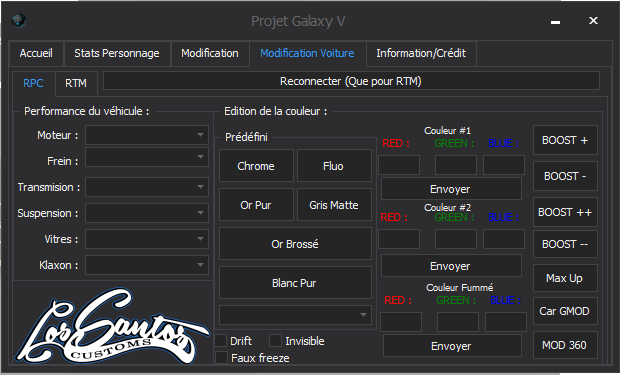Toggle the Invisible checkbox
The image size is (620, 375).
(276, 341)
